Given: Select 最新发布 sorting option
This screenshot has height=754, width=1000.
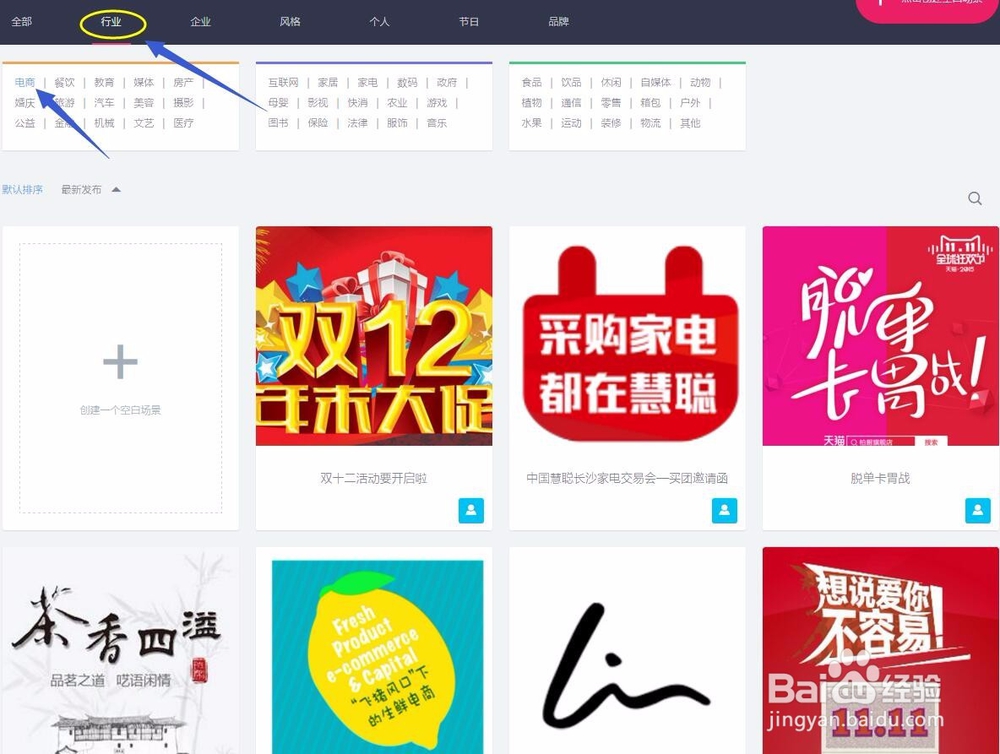Looking at the screenshot, I should point(81,188).
